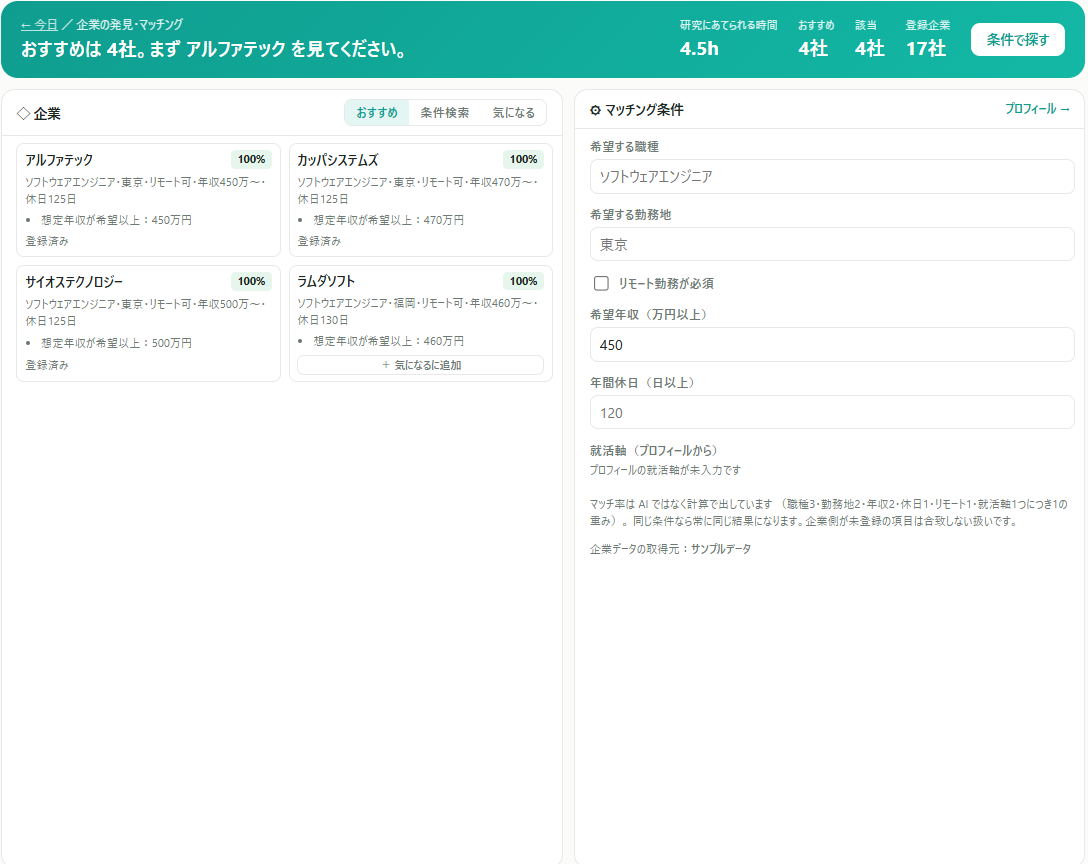Click the 企業の発見・マッチング breadcrumb text

(x=130, y=25)
